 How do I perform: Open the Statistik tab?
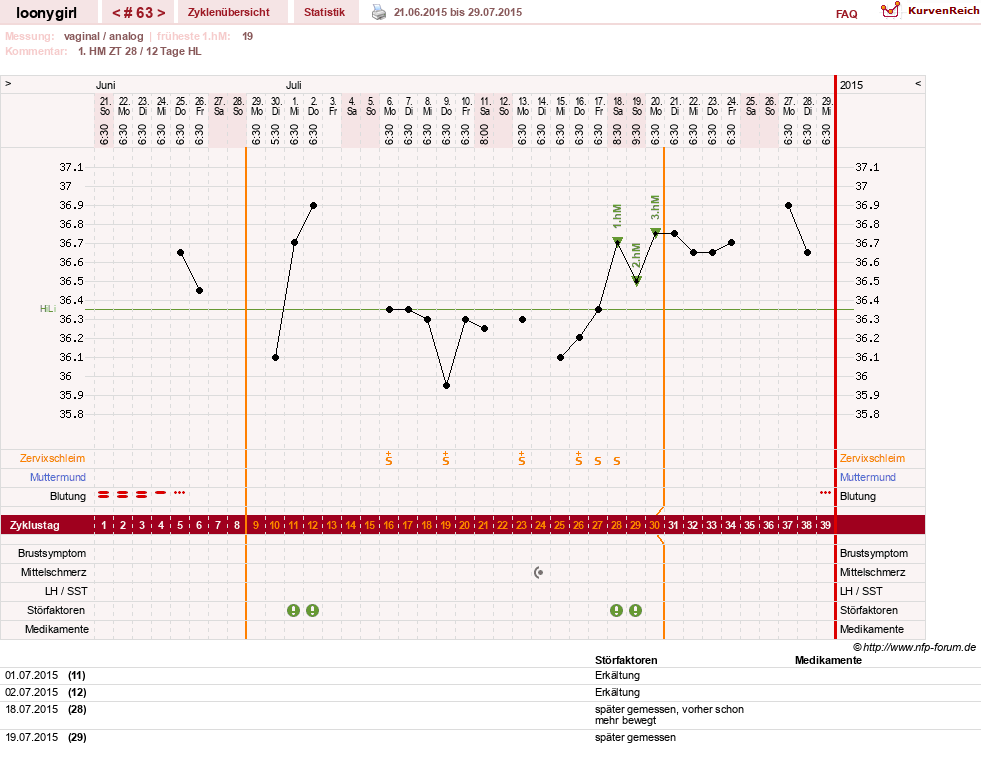point(324,12)
